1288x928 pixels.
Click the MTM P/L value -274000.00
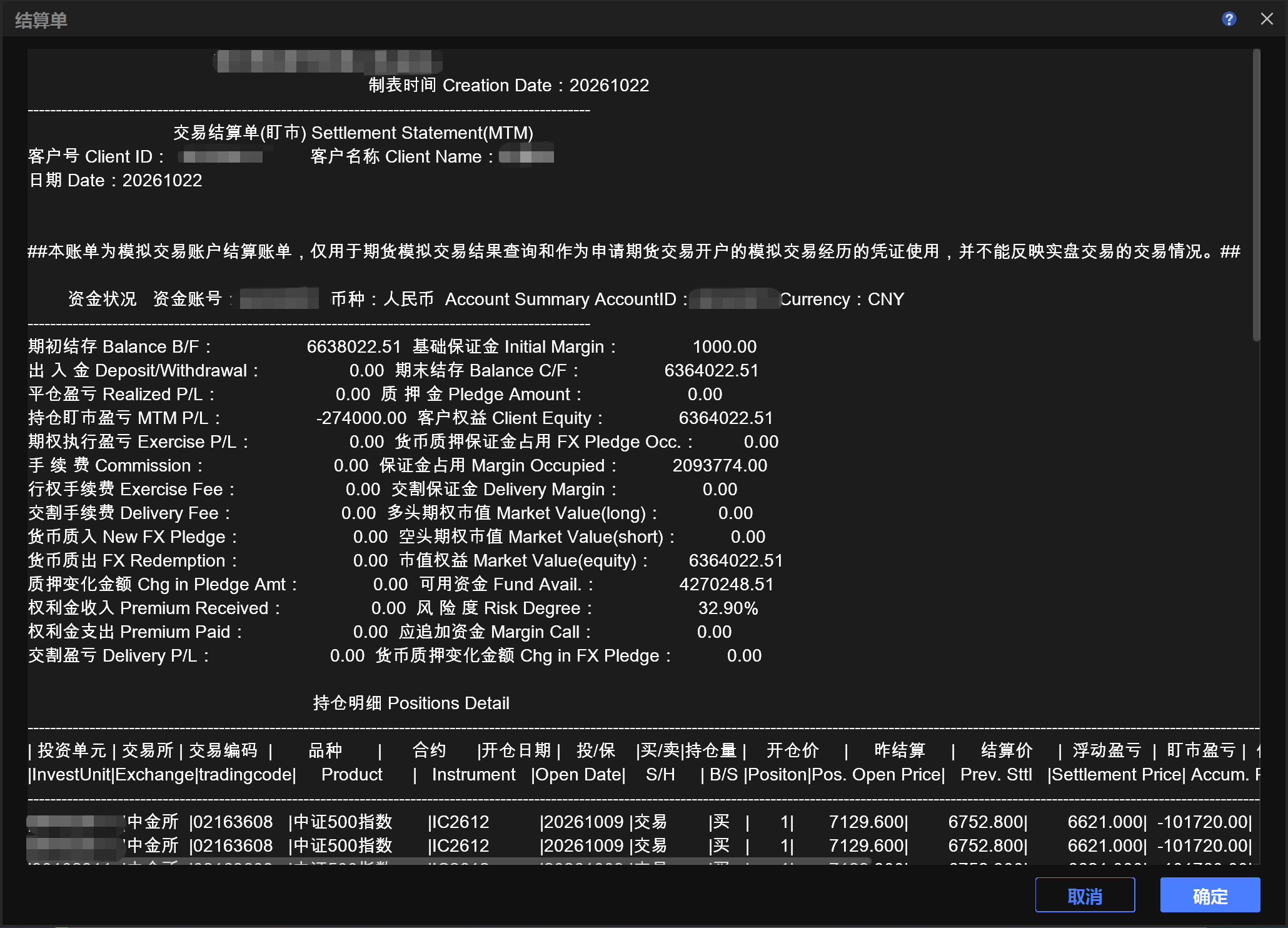tap(361, 418)
